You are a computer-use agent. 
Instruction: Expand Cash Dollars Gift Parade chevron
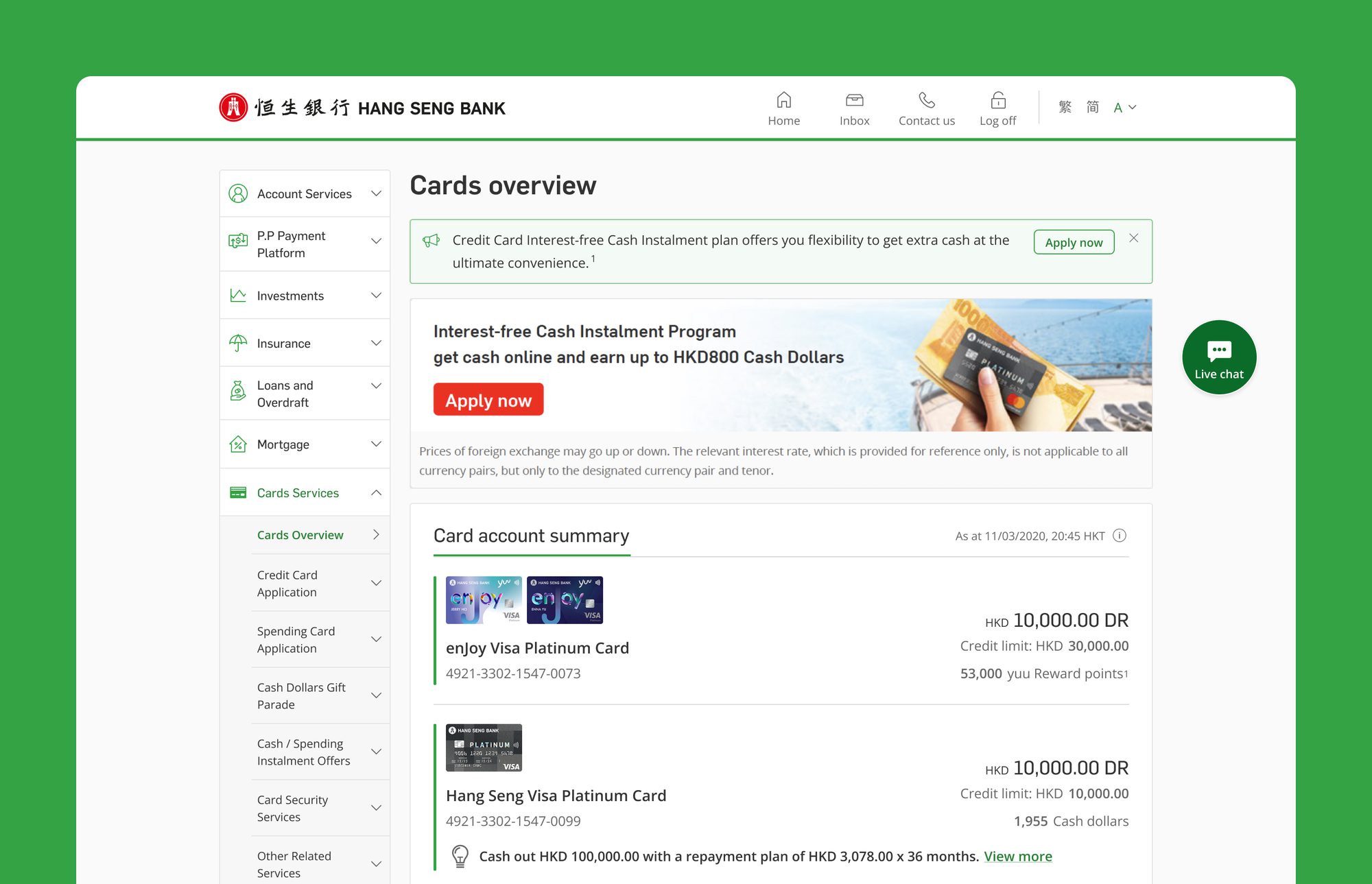pyautogui.click(x=376, y=695)
